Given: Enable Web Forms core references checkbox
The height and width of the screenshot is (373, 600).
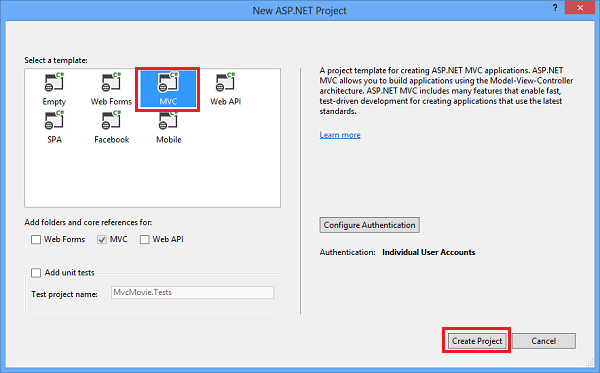Looking at the screenshot, I should click(36, 239).
